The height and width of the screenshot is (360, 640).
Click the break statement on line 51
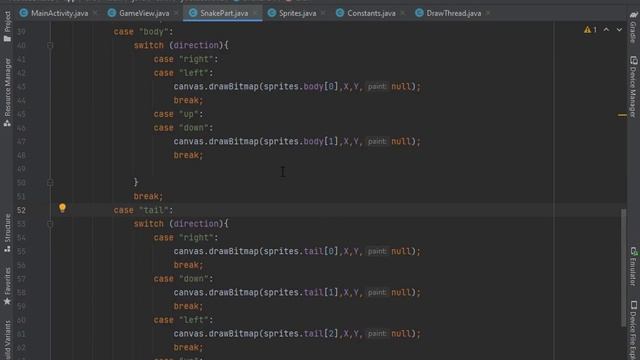click(x=148, y=196)
